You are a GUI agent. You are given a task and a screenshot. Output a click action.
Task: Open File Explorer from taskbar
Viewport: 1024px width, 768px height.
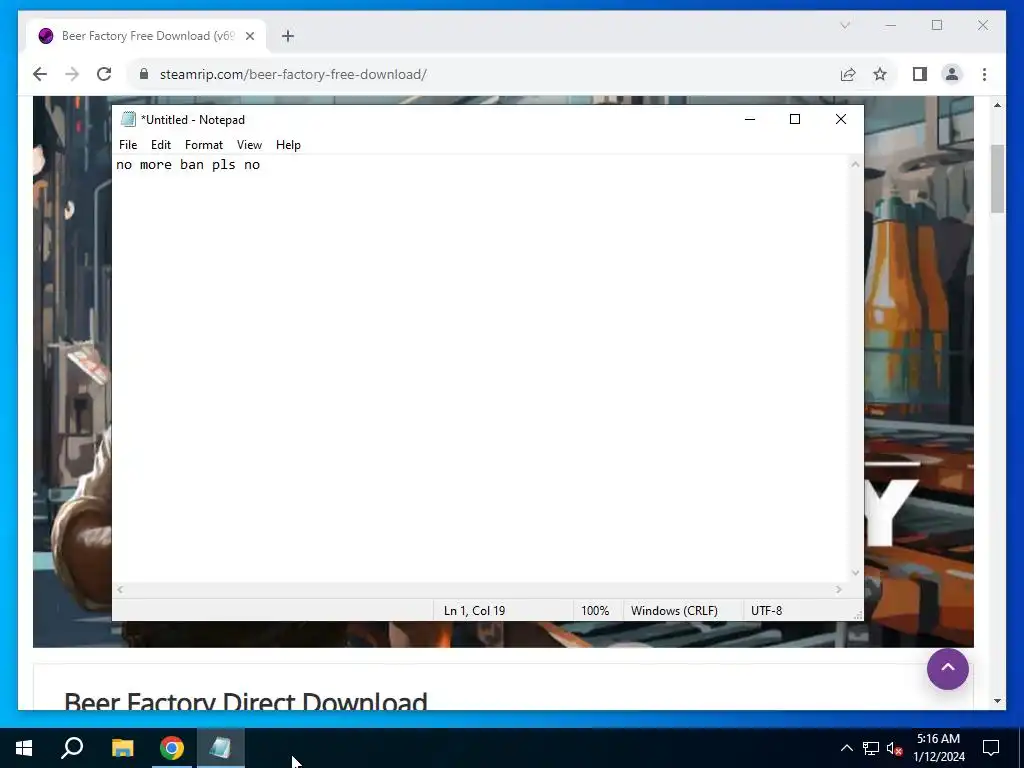(123, 748)
